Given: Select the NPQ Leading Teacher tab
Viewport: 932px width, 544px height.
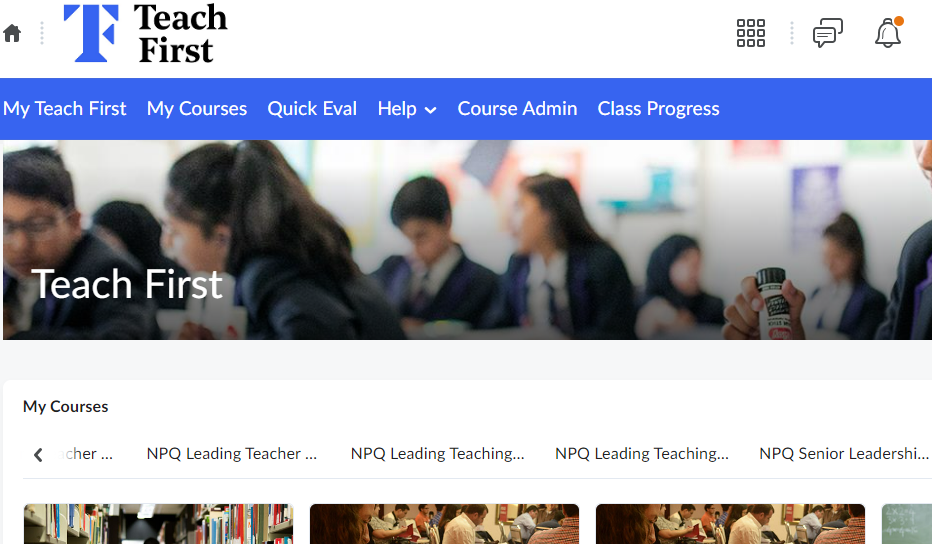Looking at the screenshot, I should (x=232, y=454).
